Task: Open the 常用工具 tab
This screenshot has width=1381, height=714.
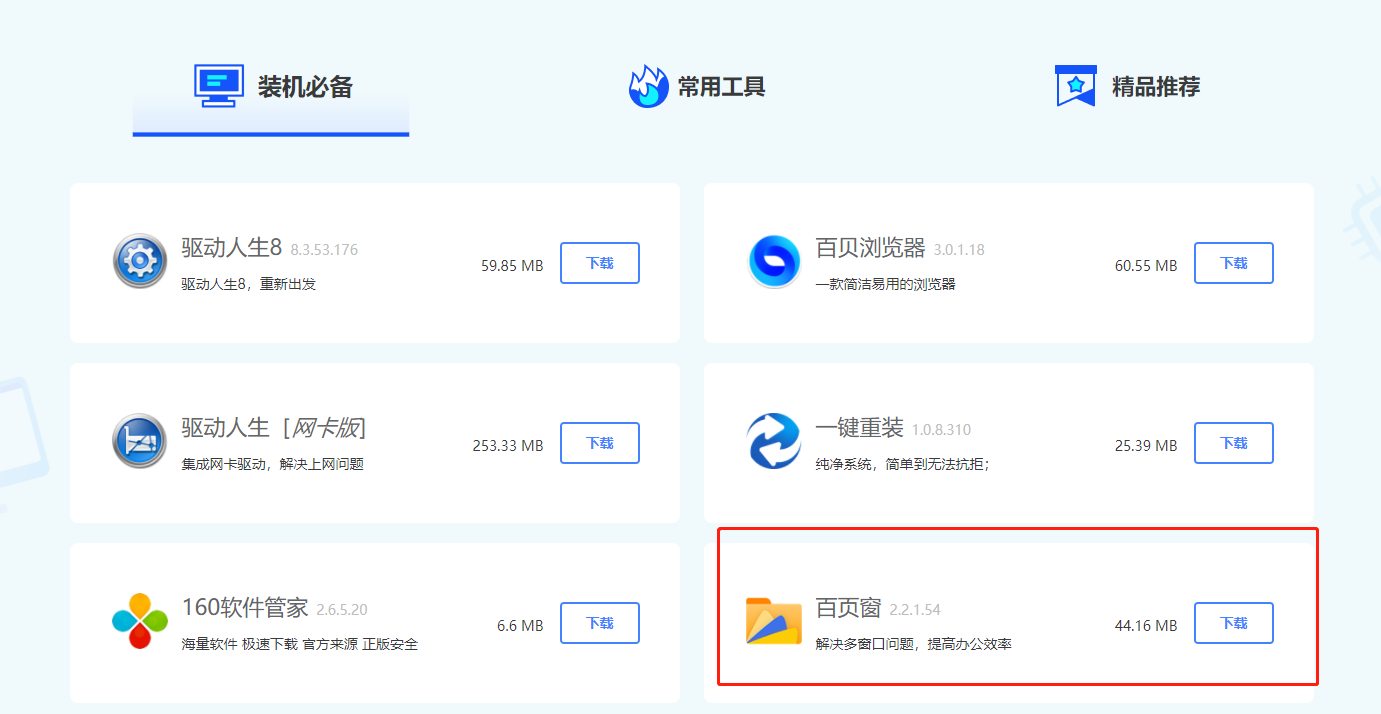Action: click(697, 87)
